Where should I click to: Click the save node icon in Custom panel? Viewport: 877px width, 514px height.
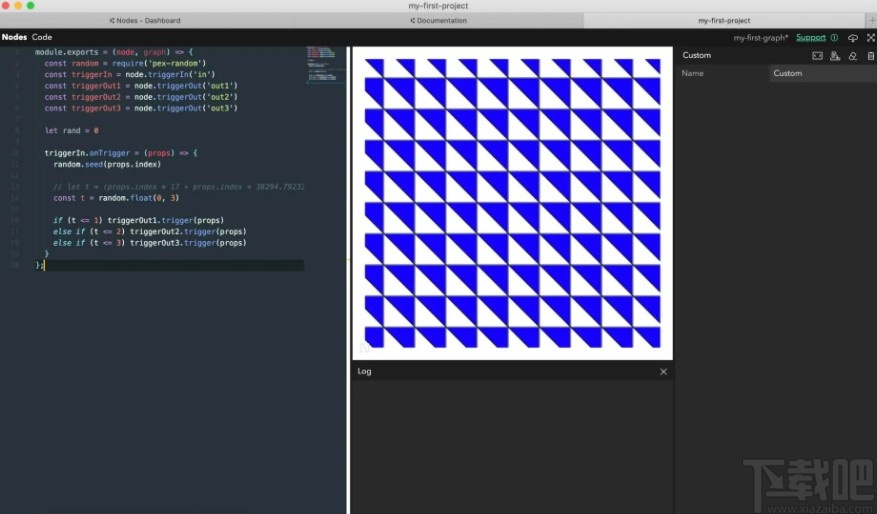pos(835,55)
